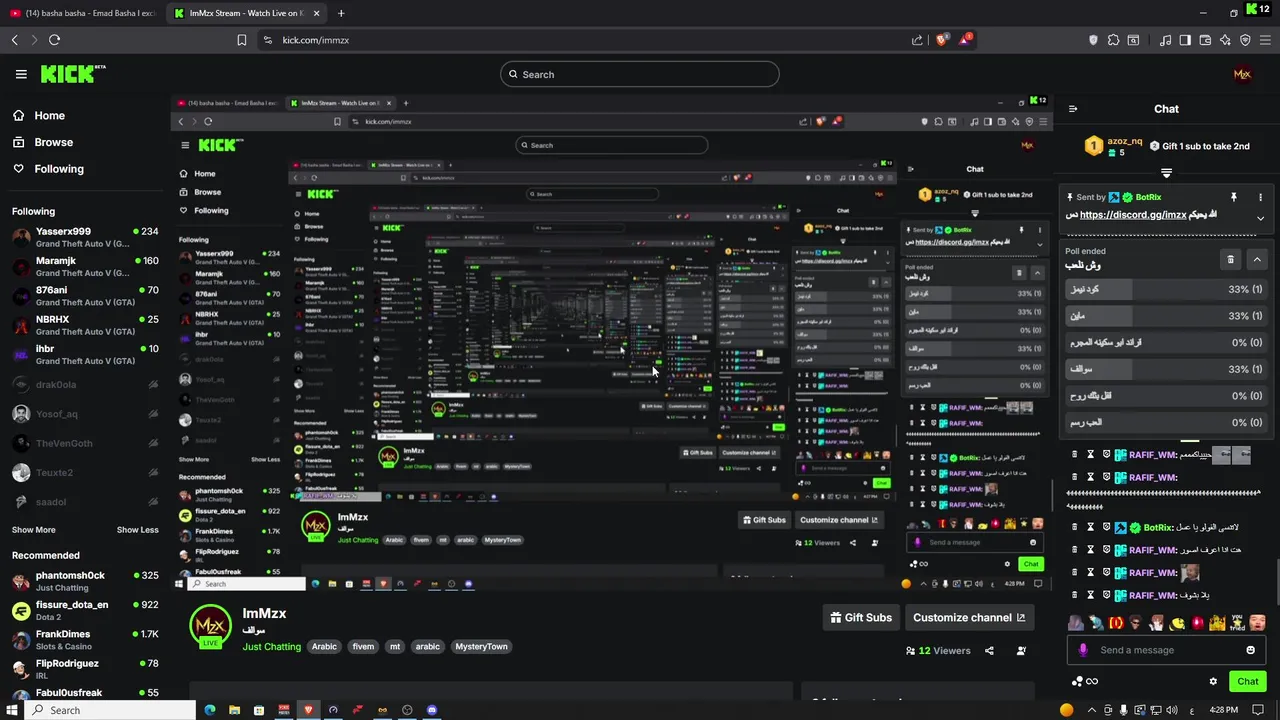Viewport: 1280px width, 720px height.
Task: Click the Customize channel button
Action: click(969, 617)
